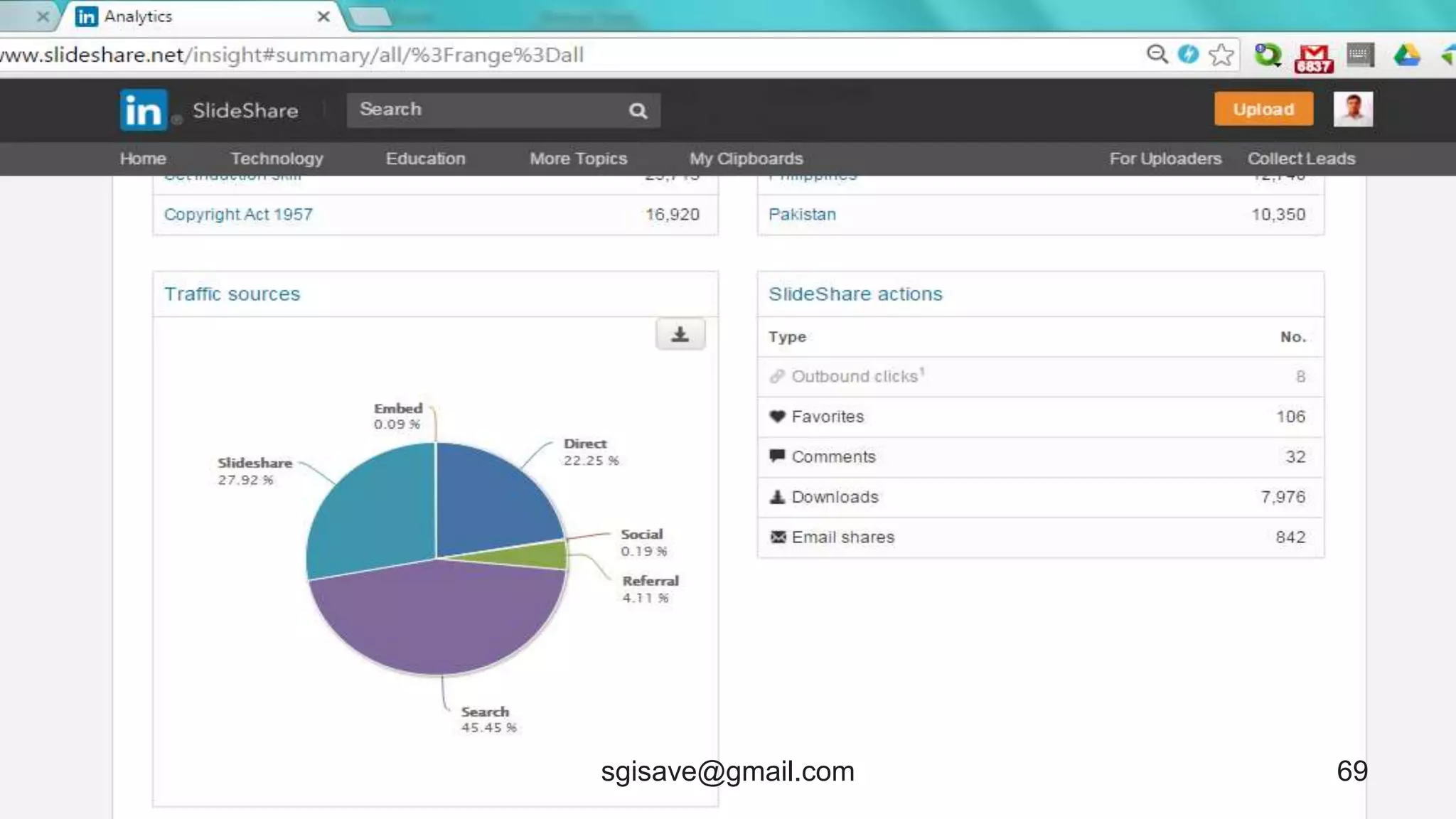The width and height of the screenshot is (1456, 819).
Task: Click the search magnifier icon in SlideShare search
Action: point(638,111)
